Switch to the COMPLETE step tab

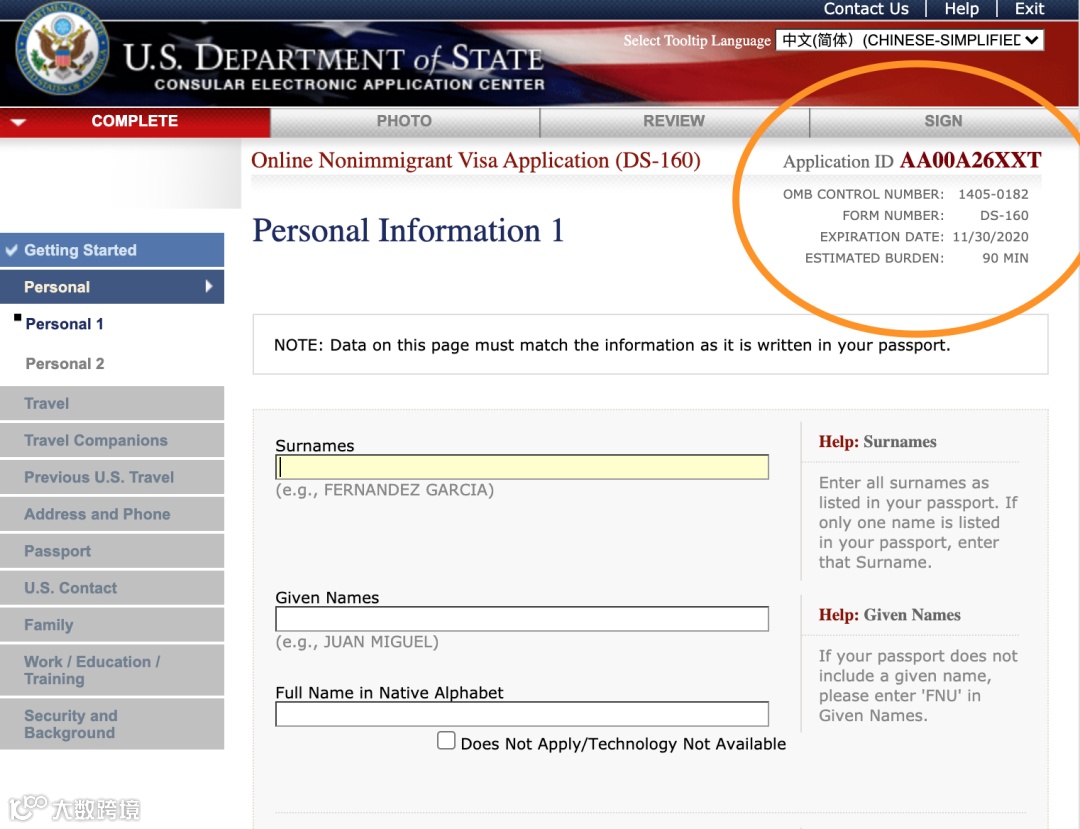135,121
